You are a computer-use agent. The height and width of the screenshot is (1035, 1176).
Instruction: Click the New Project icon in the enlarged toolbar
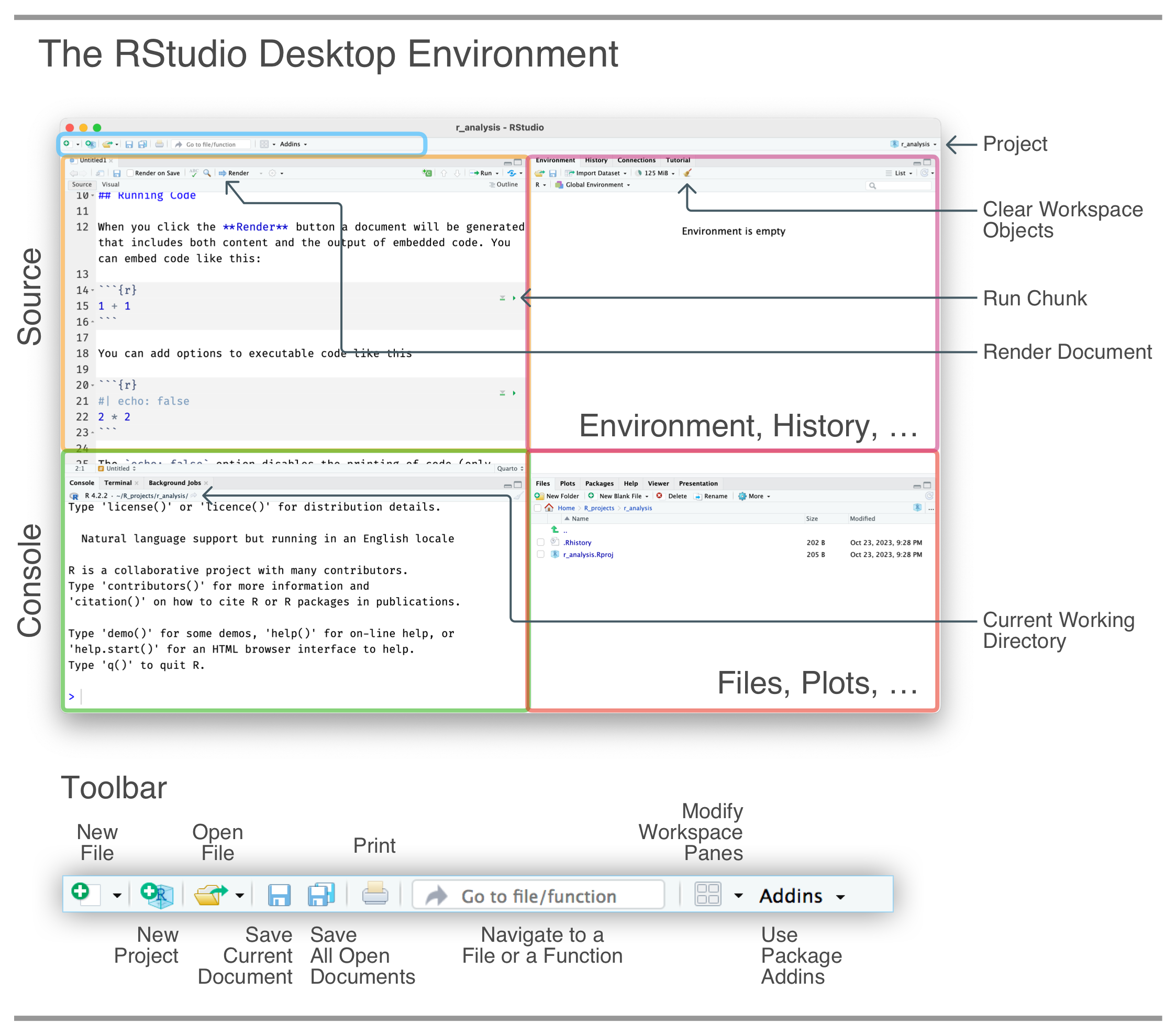[x=157, y=895]
